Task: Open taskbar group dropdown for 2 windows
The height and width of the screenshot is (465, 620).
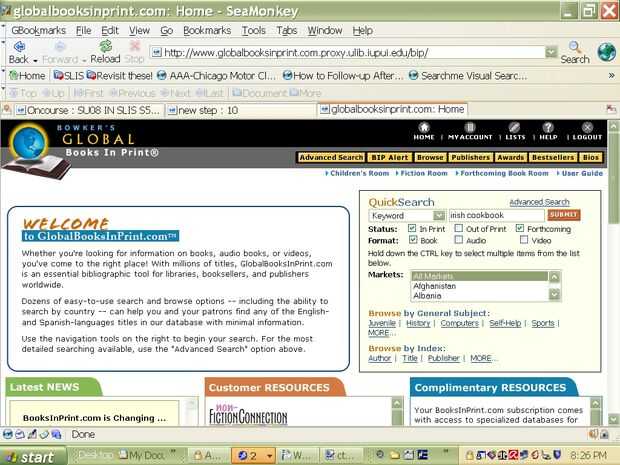Action: pyautogui.click(x=269, y=456)
